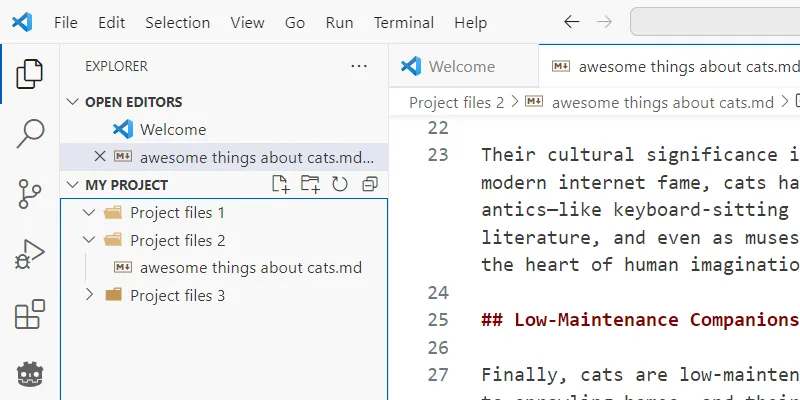Collapse the Project files 2 folder
The height and width of the screenshot is (400, 800).
[90, 241]
